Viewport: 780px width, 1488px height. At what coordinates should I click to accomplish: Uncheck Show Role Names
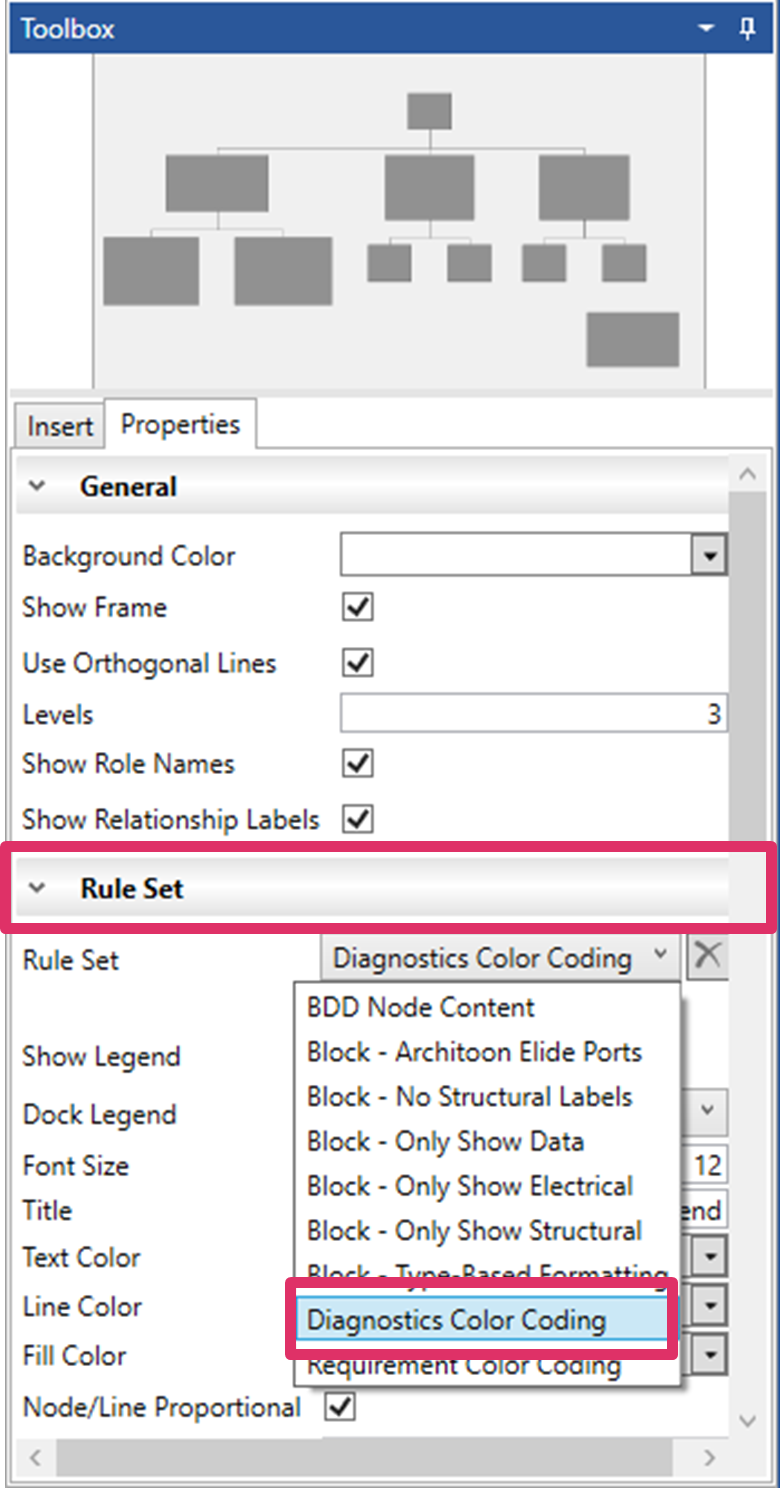tap(357, 764)
